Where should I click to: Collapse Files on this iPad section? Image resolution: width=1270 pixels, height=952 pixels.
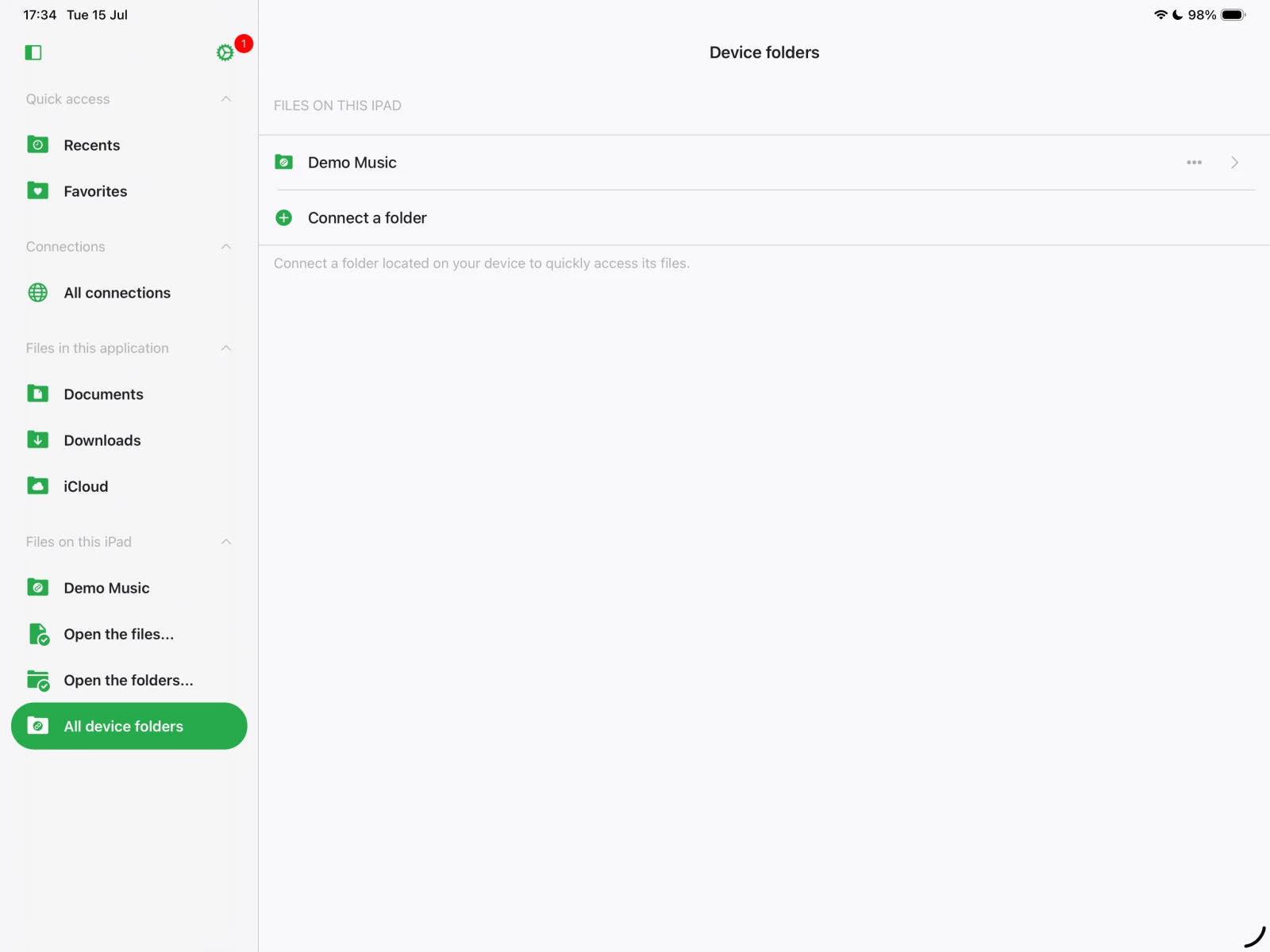click(x=226, y=542)
